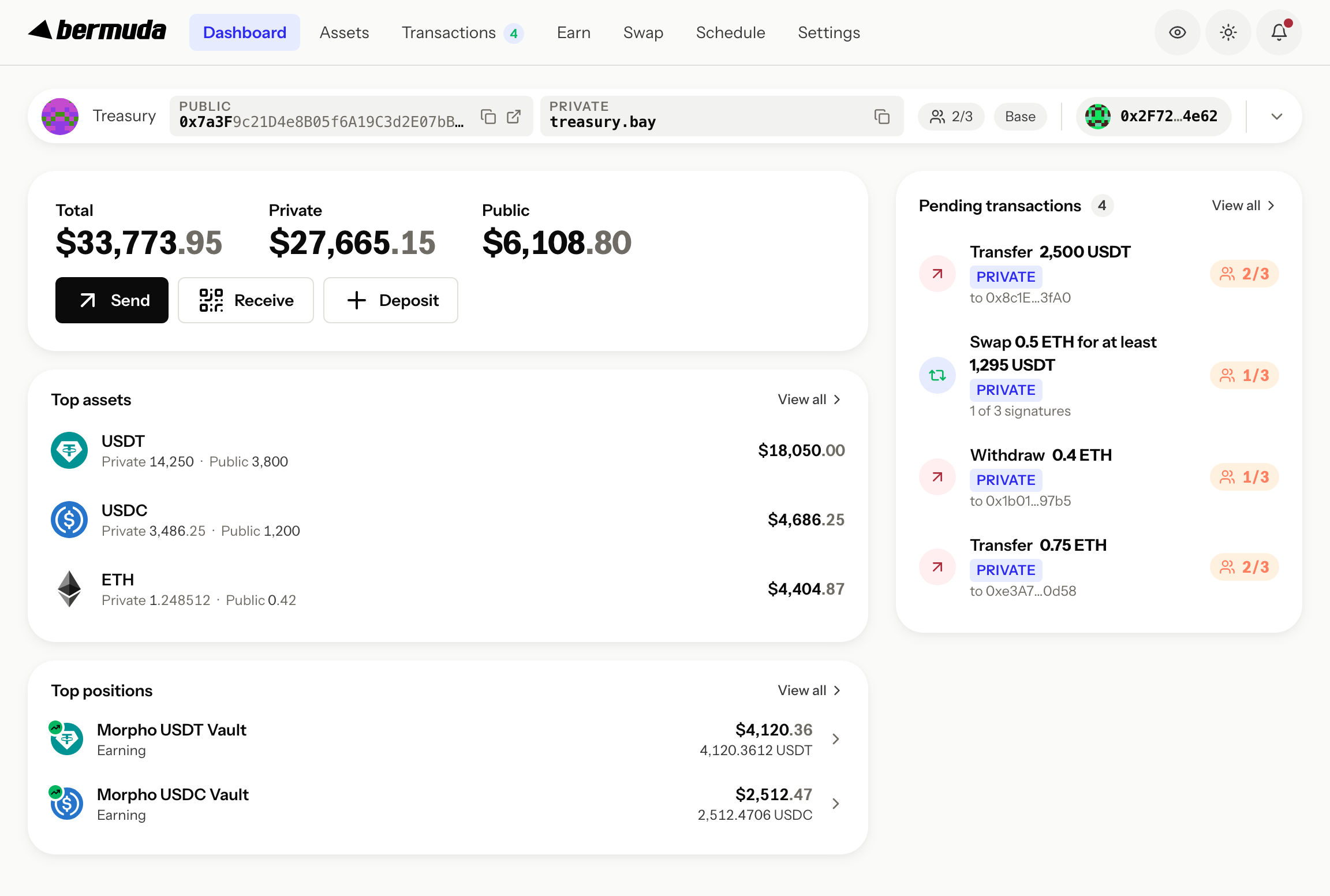Copy the private treasury.bay address
Screen dimensions: 1330x896
click(882, 117)
